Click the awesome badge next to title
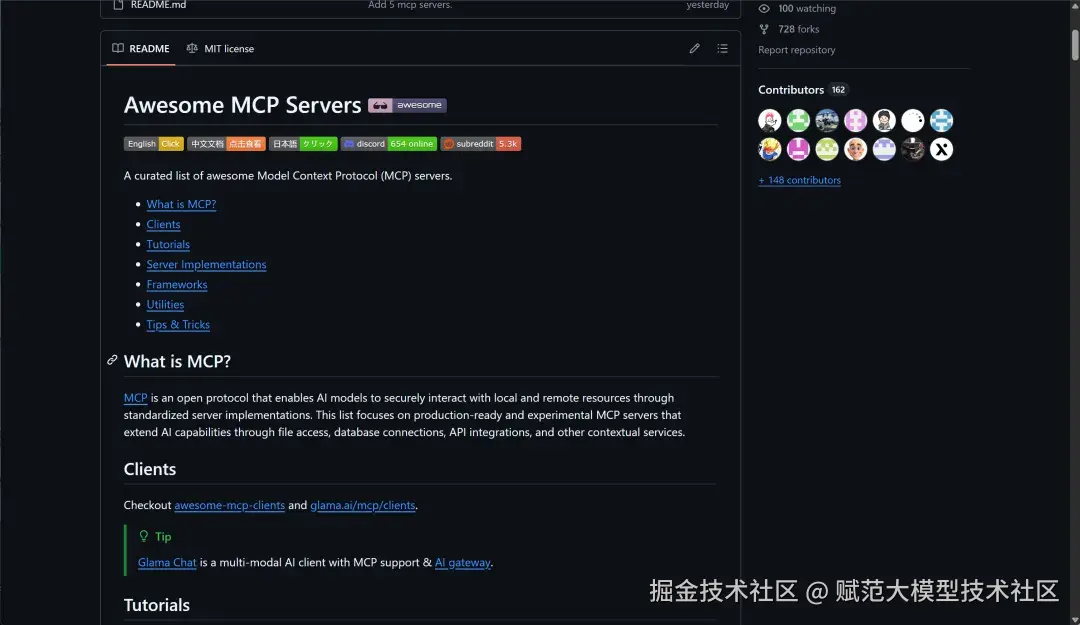 coord(407,105)
